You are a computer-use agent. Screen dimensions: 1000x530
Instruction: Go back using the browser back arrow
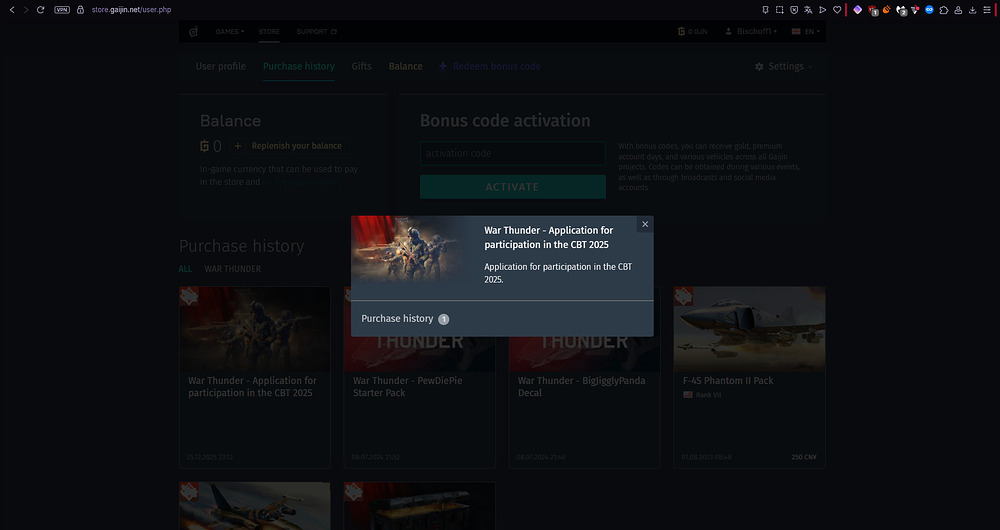click(10, 9)
